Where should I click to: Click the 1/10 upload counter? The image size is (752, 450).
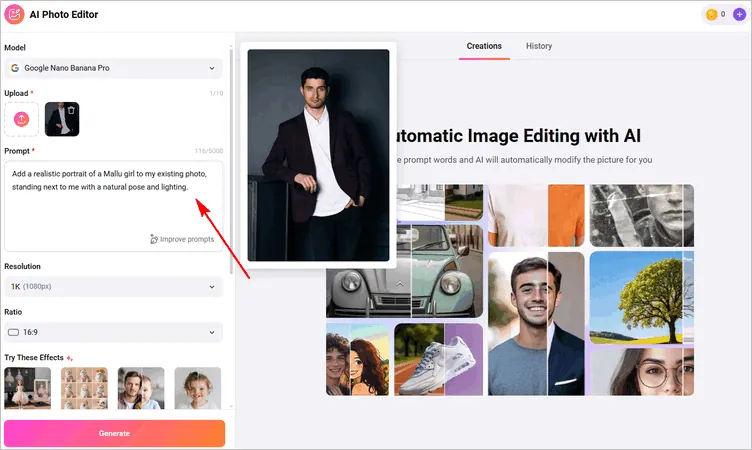click(x=216, y=93)
